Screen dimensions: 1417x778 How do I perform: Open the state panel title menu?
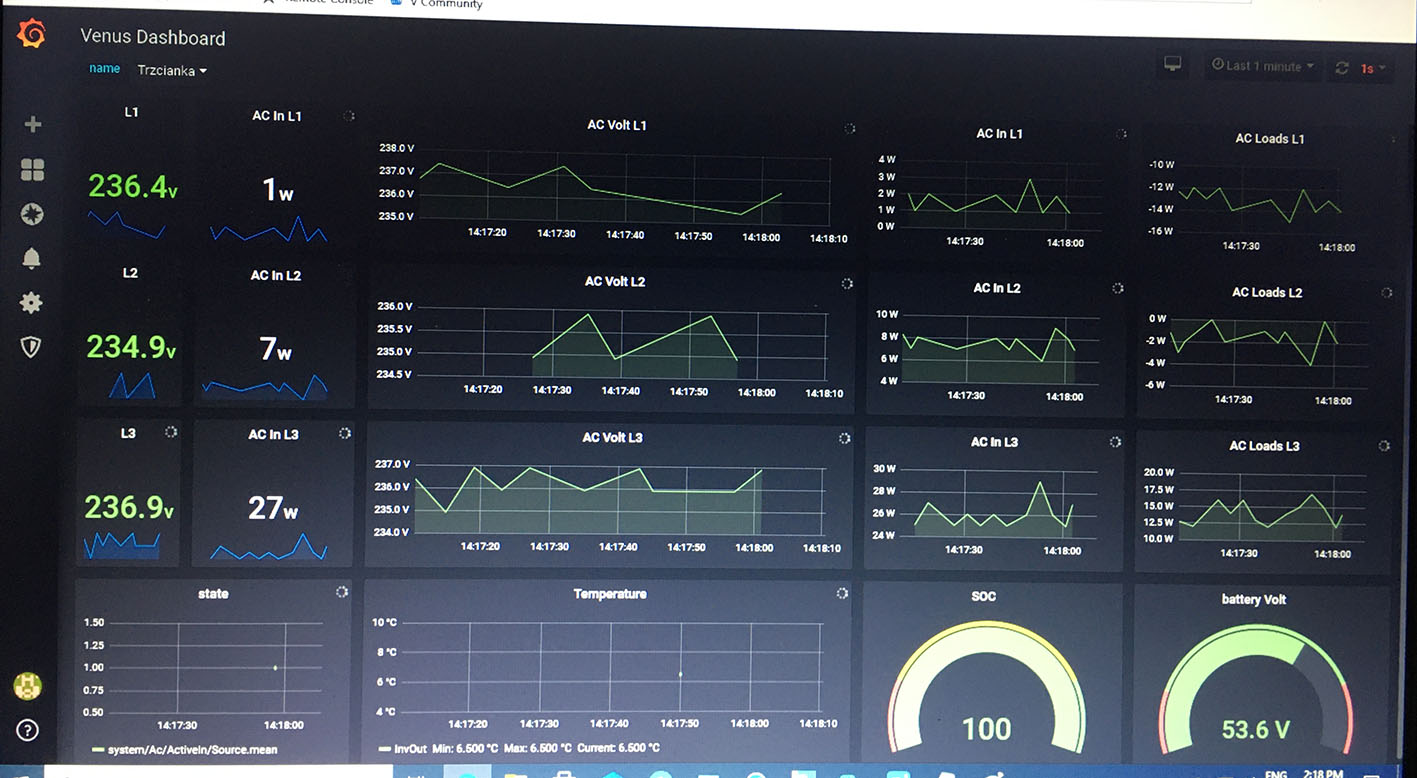[x=213, y=594]
